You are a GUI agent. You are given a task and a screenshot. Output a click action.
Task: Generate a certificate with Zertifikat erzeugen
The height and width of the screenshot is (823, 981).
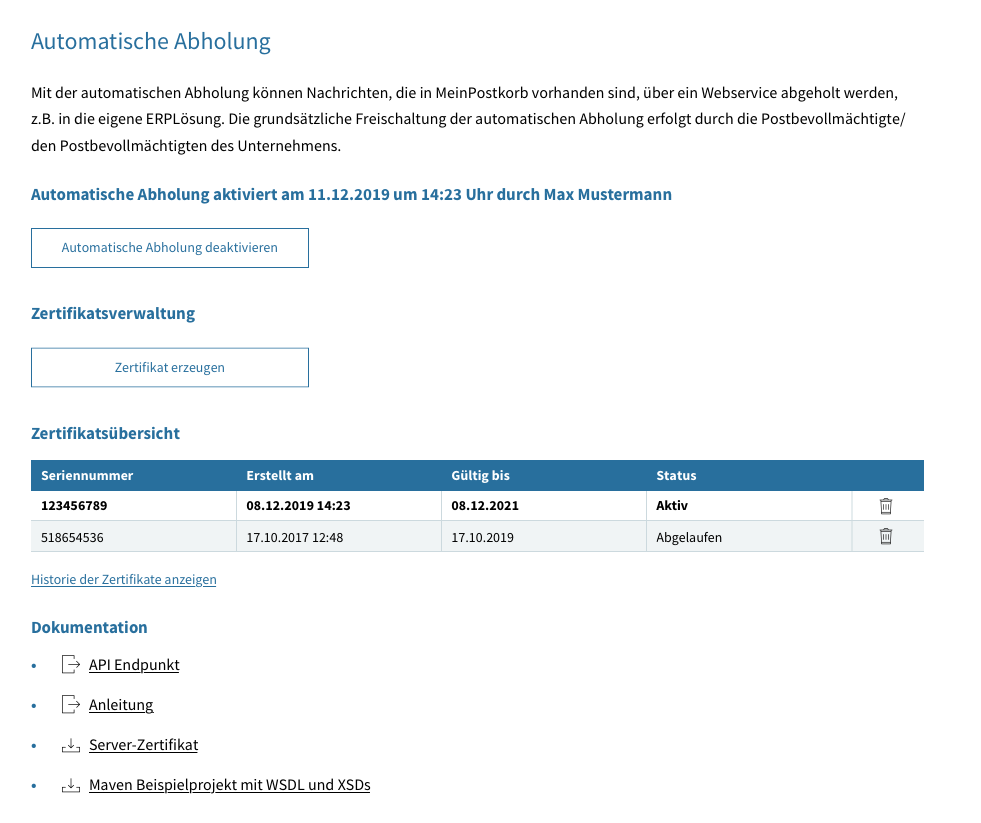point(170,367)
